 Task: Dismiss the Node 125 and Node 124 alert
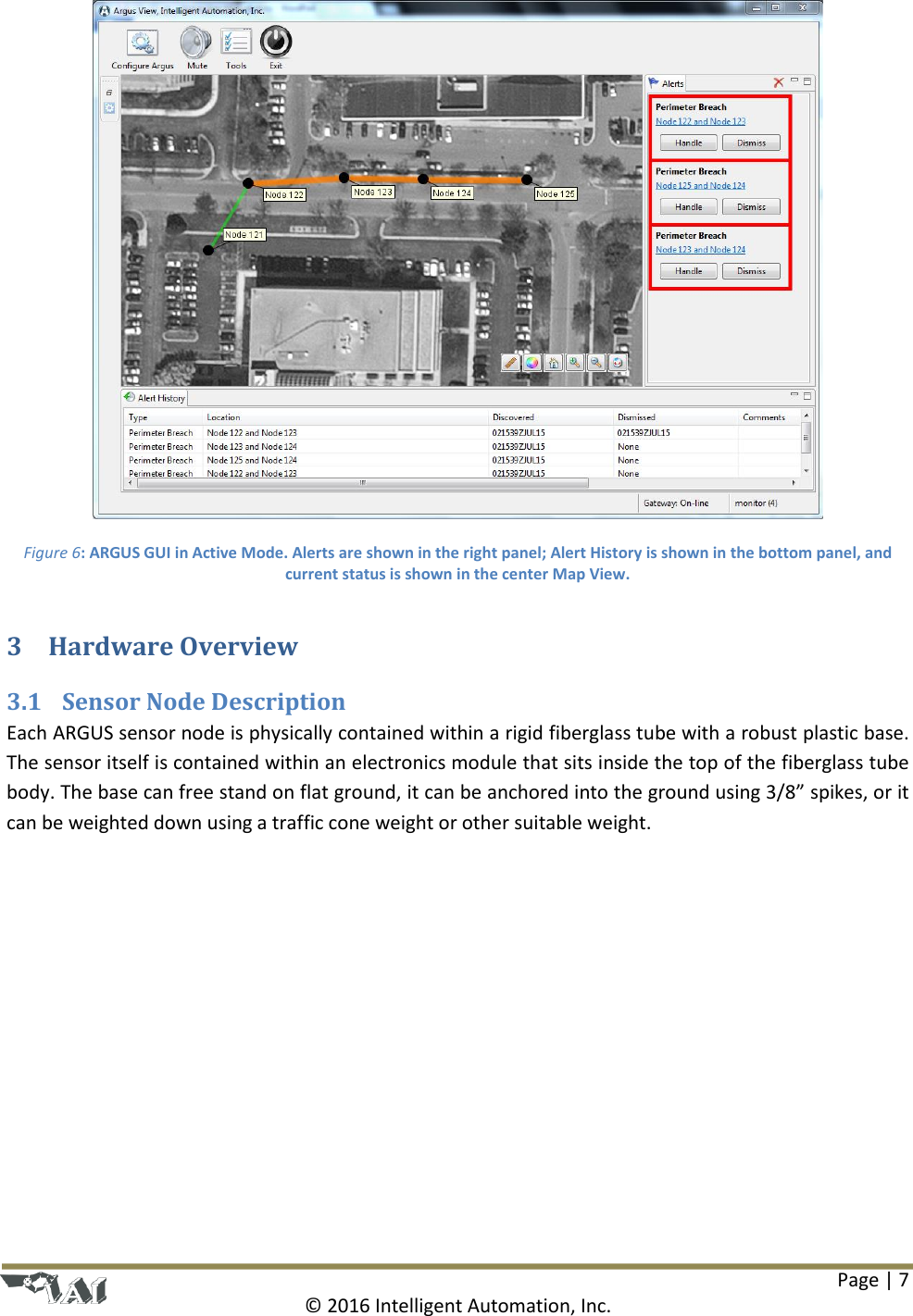[x=751, y=206]
